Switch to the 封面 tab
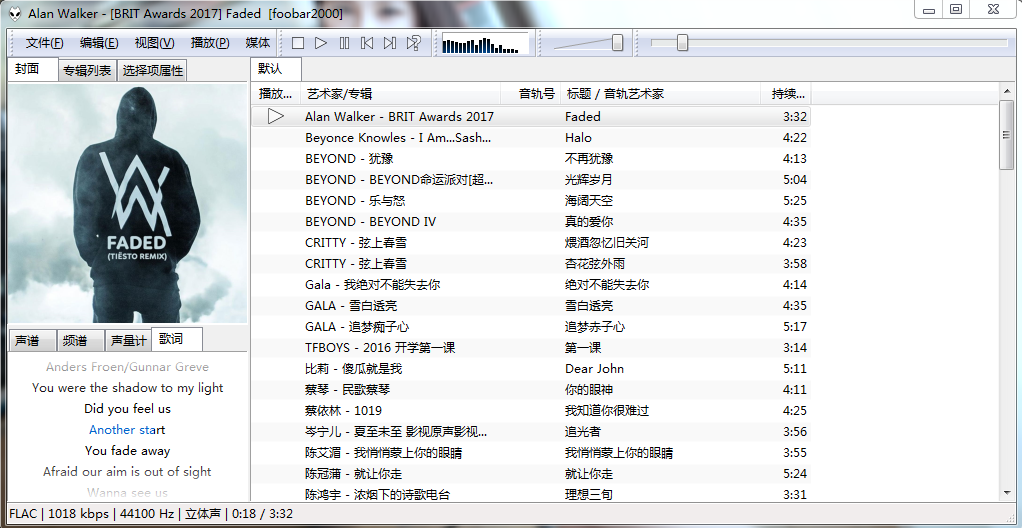This screenshot has height=528, width=1022. coord(33,69)
